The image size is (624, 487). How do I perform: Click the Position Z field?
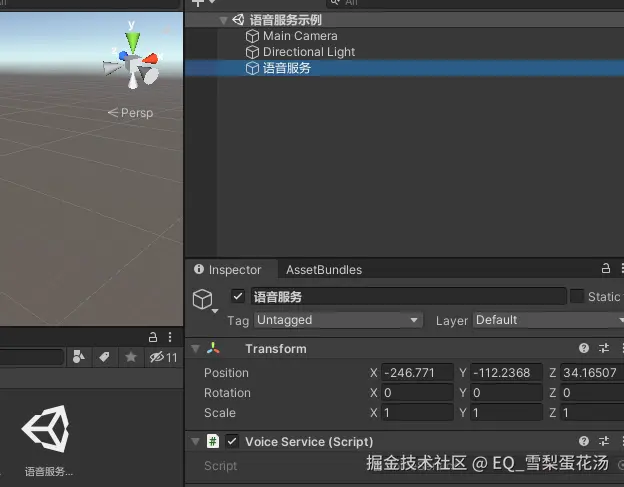592,373
